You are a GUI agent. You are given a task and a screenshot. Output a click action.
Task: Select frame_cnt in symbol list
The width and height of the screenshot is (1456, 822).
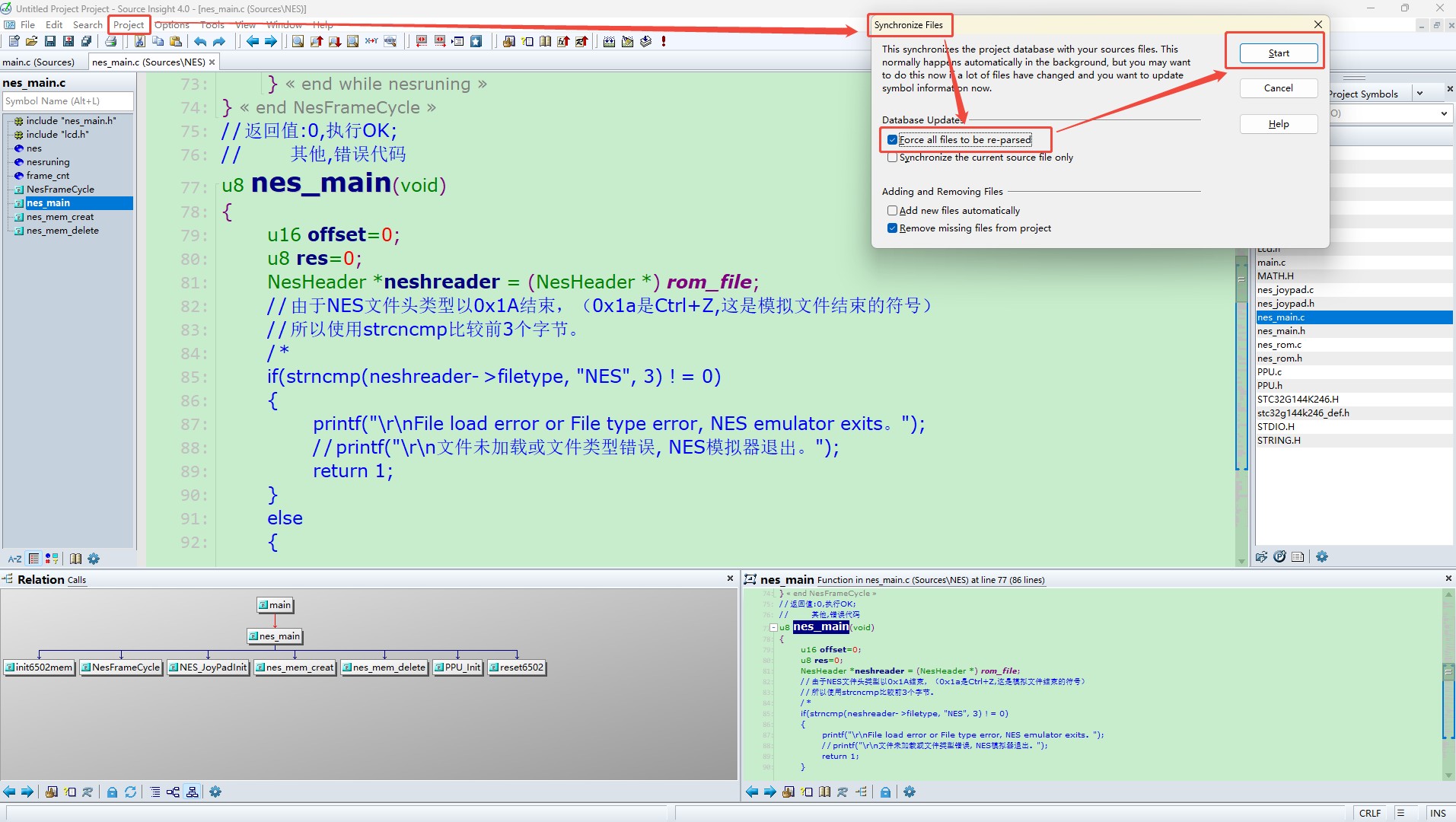(48, 176)
